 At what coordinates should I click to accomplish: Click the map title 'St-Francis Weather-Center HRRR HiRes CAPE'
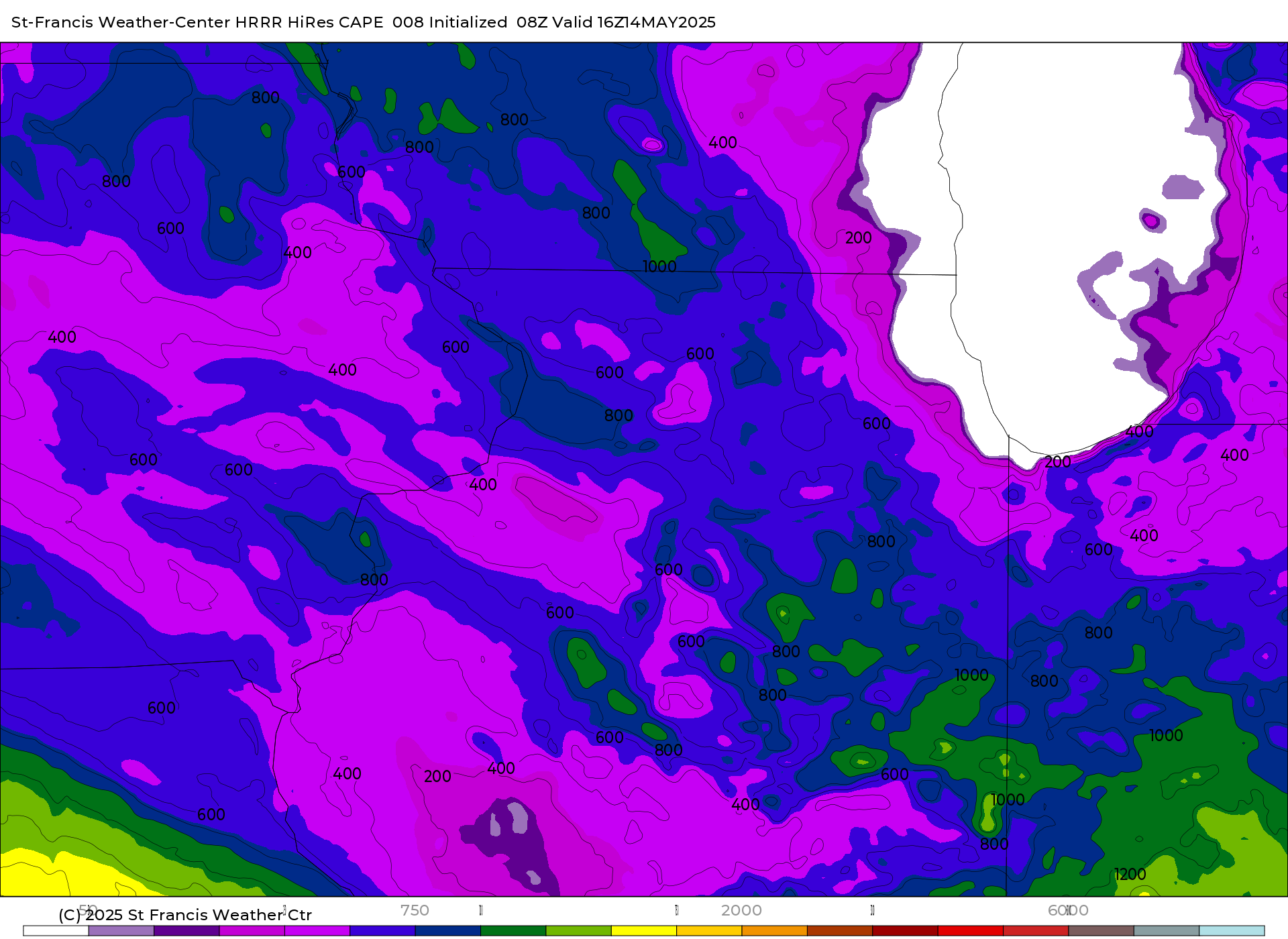pyautogui.click(x=197, y=22)
